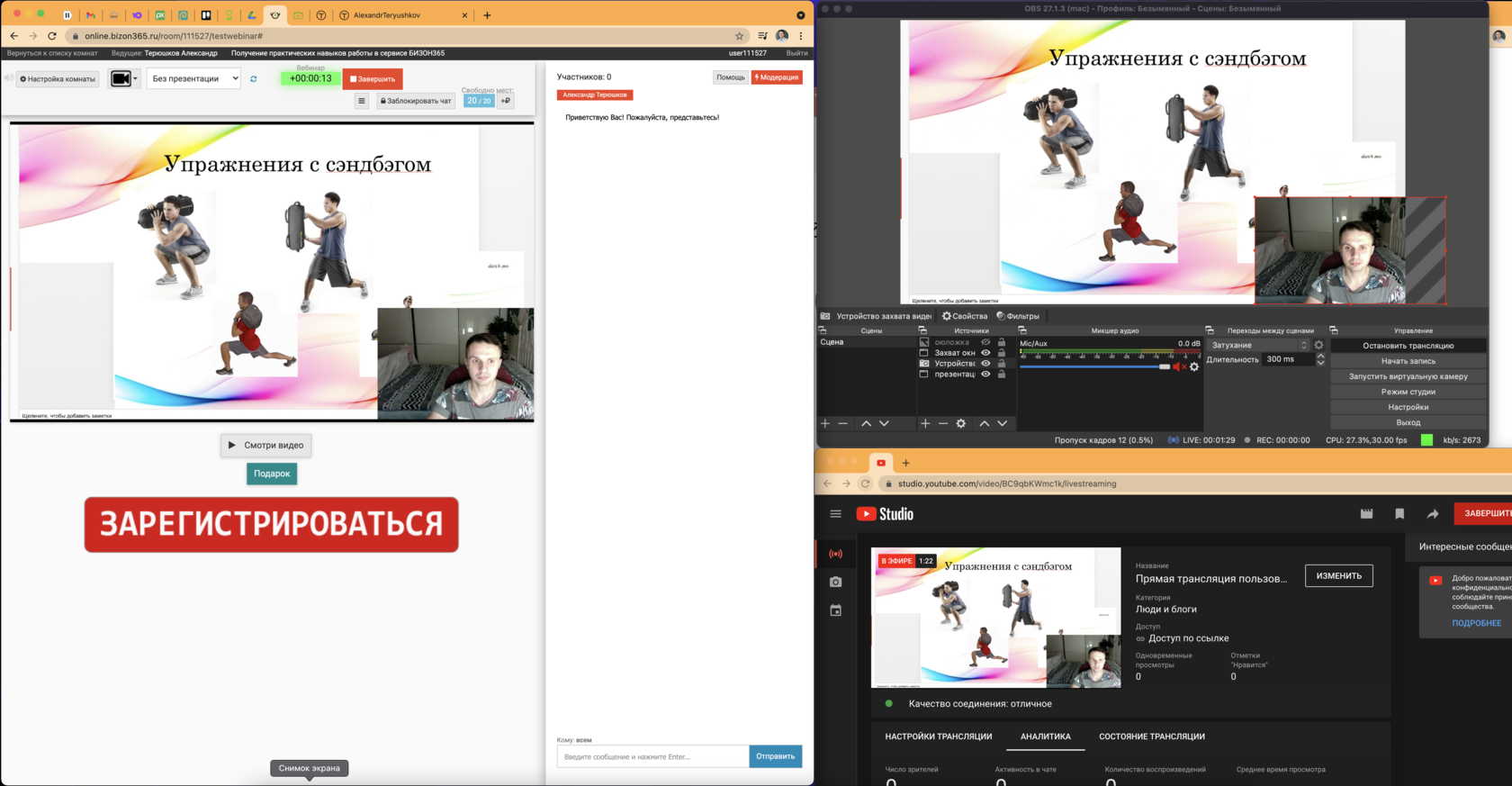Toggle visibility of Захват окна source
Screen dimensions: 1512x786
coord(985,353)
